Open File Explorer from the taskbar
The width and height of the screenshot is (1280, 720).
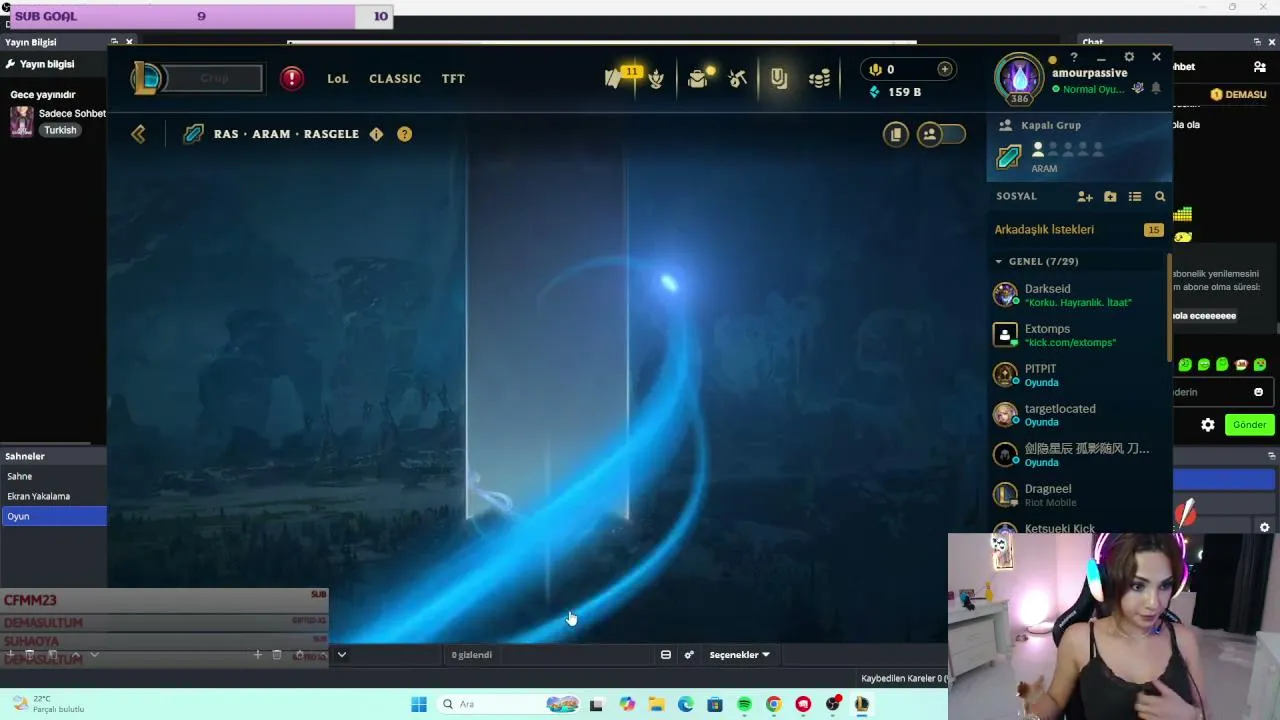click(656, 704)
